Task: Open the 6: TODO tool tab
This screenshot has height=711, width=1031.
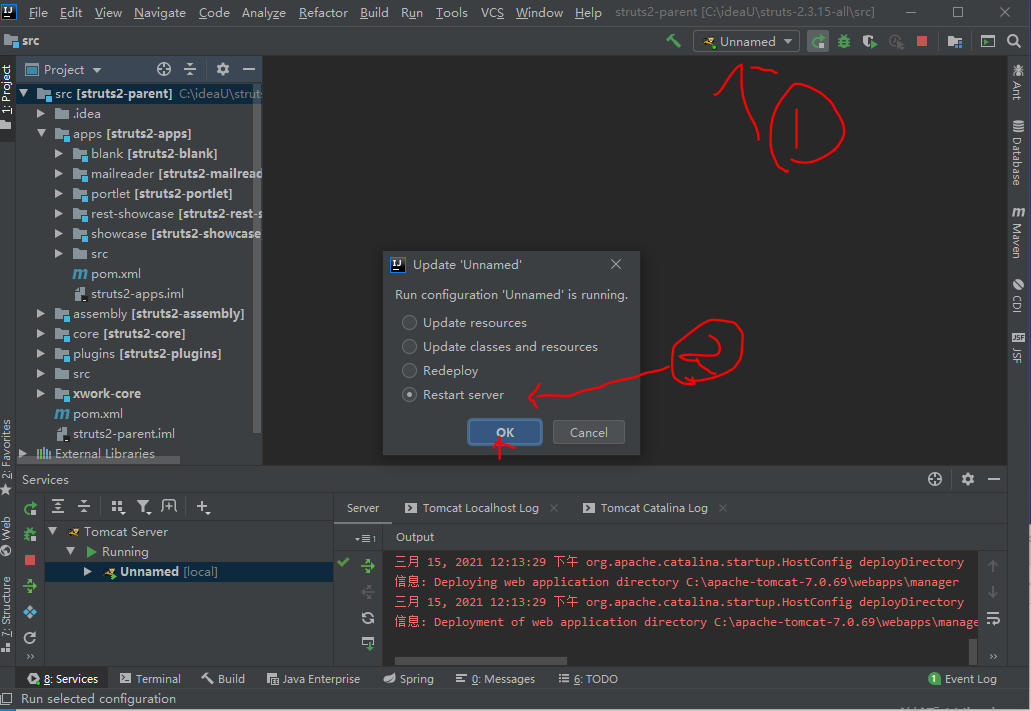Action: (588, 679)
